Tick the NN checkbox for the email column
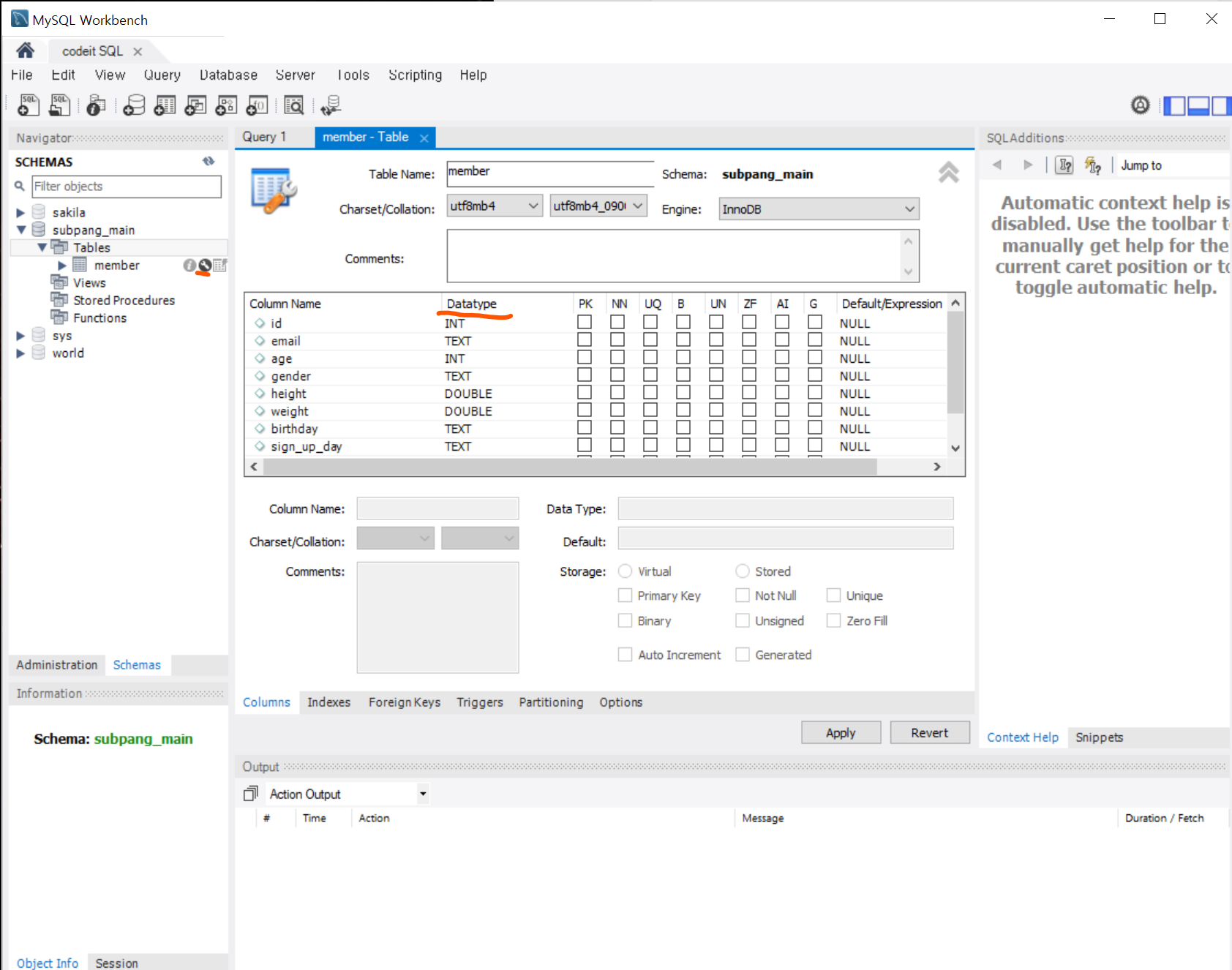The width and height of the screenshot is (1232, 970). 617,340
